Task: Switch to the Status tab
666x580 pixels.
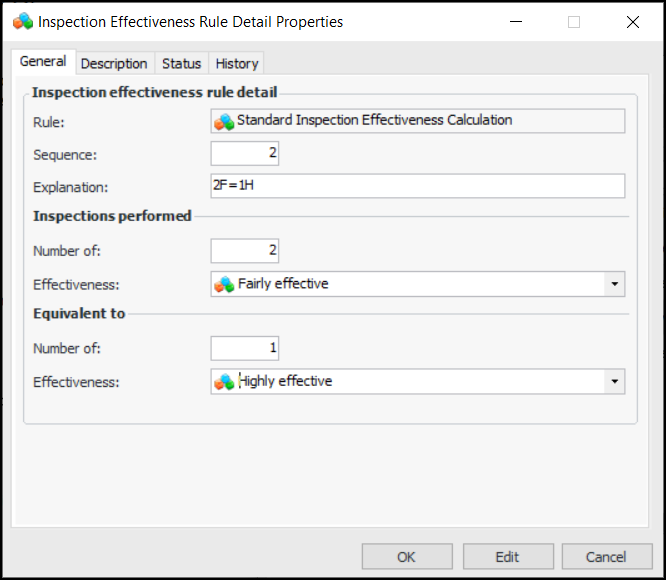Action: click(x=181, y=63)
